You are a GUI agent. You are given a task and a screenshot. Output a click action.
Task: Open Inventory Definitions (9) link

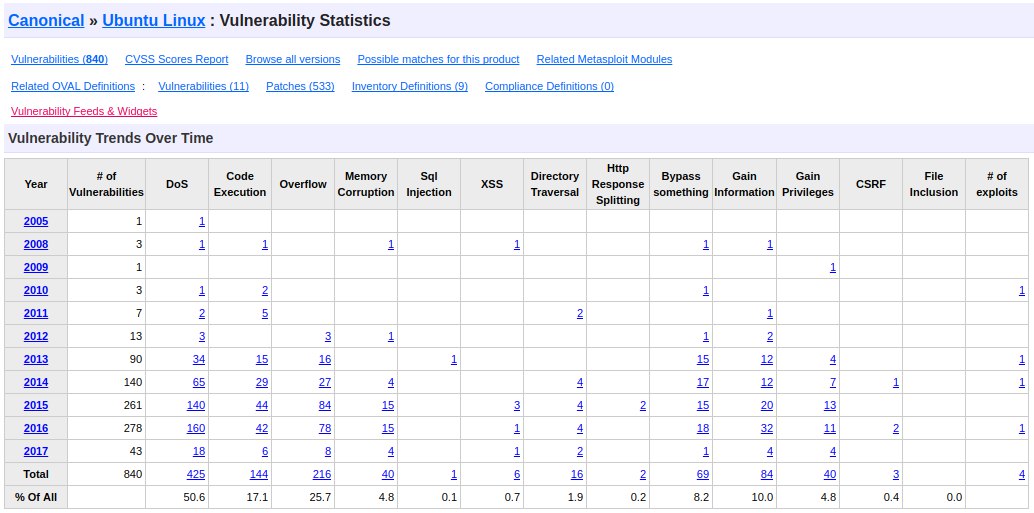coord(410,86)
